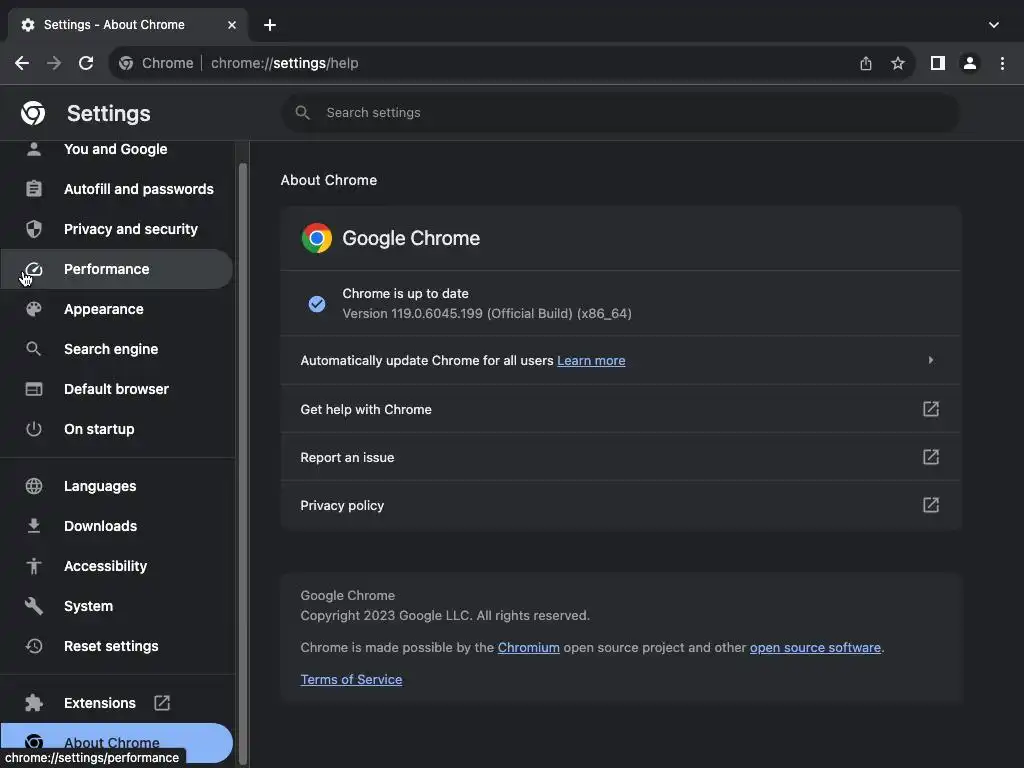Close the Settings - About Chrome tab
The image size is (1024, 768).
click(x=232, y=25)
